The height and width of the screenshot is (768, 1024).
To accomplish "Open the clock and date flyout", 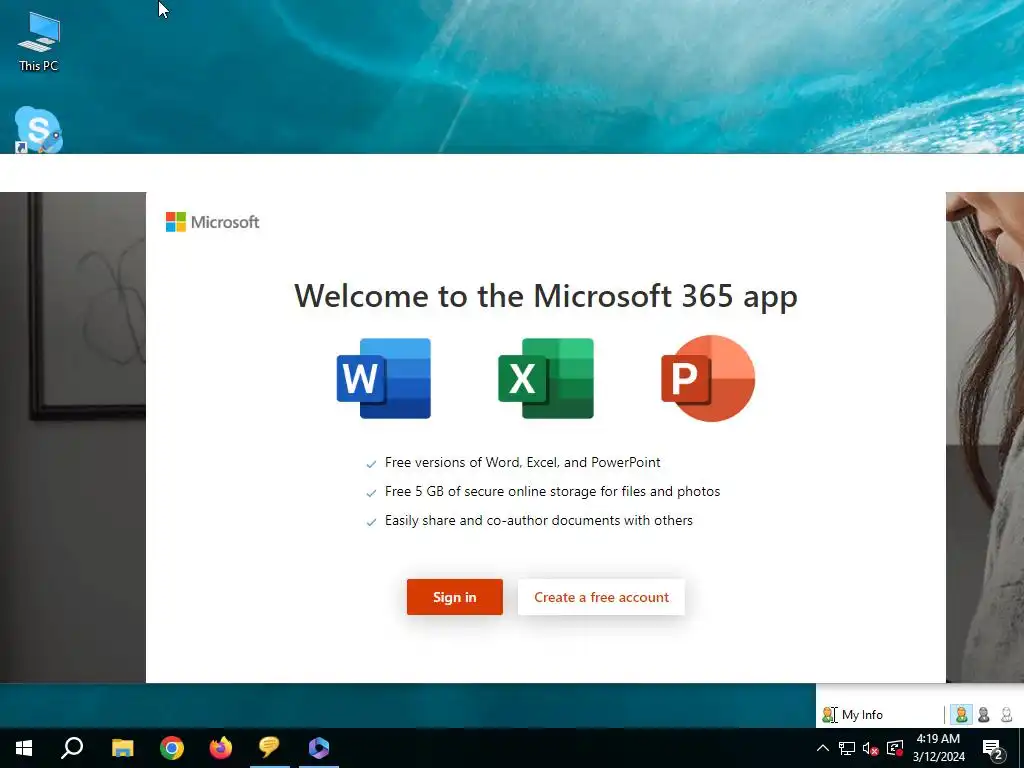I will 938,748.
